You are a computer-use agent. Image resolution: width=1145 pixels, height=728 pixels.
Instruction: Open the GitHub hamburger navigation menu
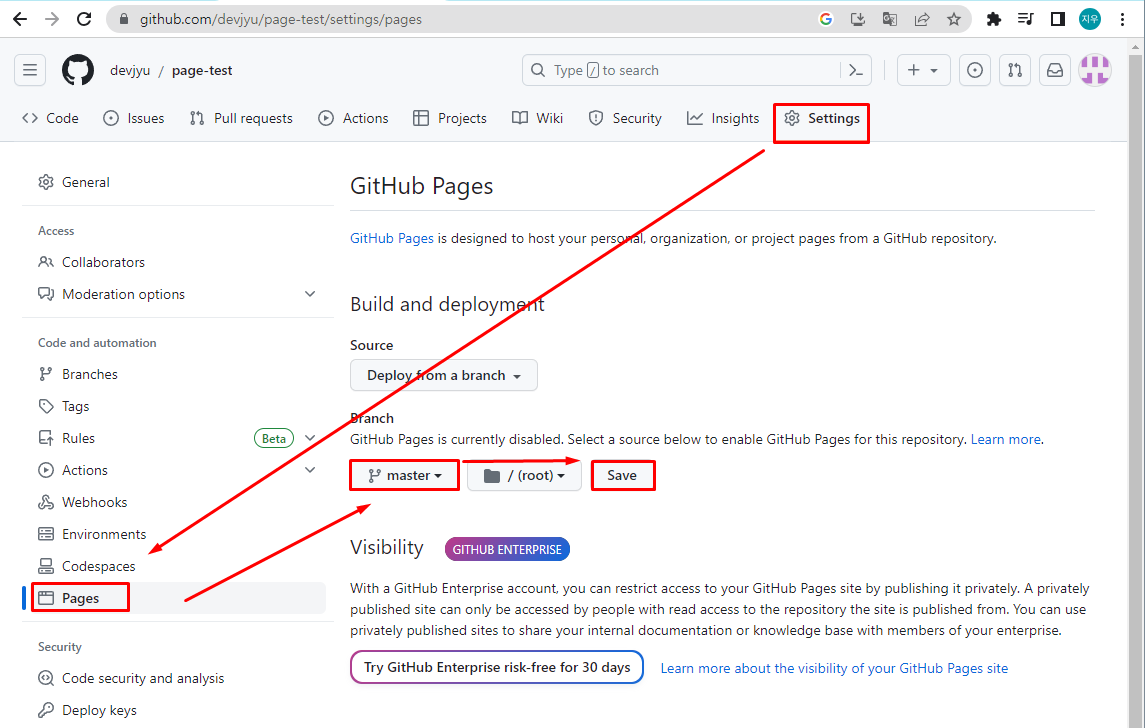[30, 70]
